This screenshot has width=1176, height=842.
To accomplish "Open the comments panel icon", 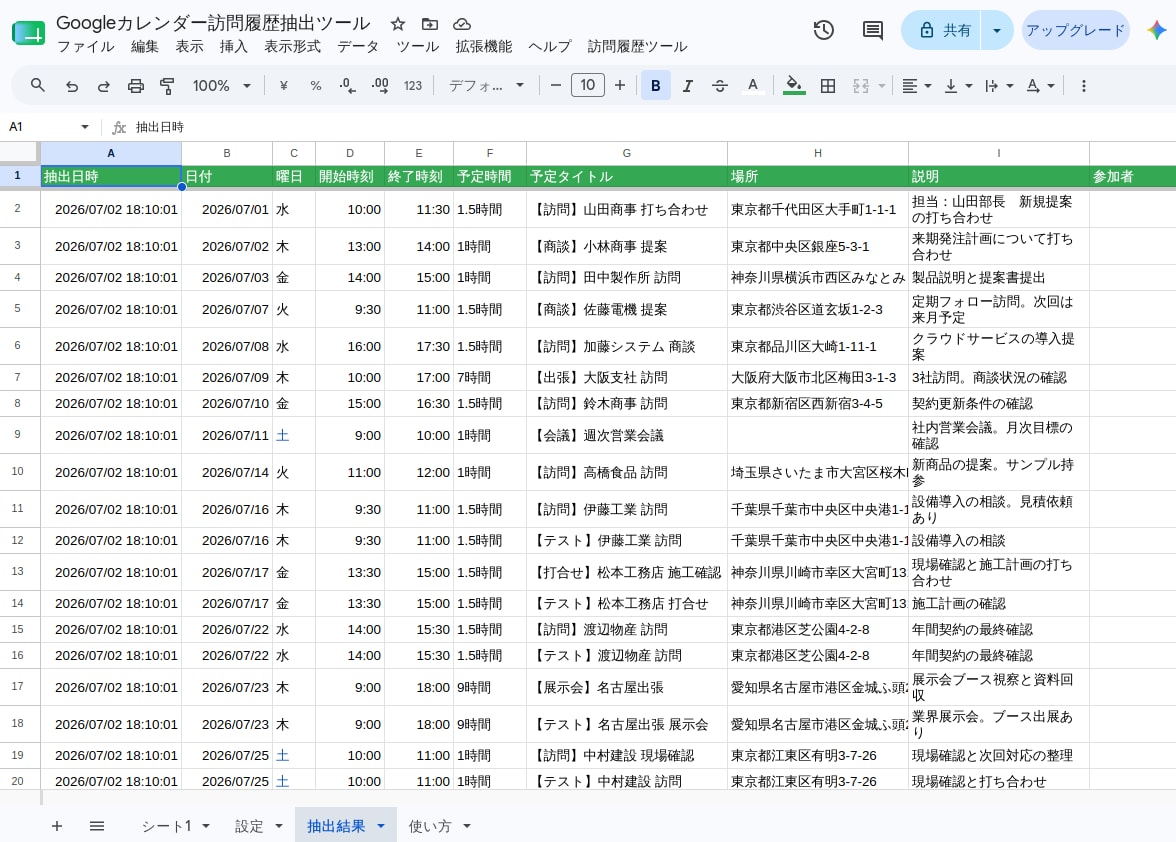I will click(x=872, y=30).
